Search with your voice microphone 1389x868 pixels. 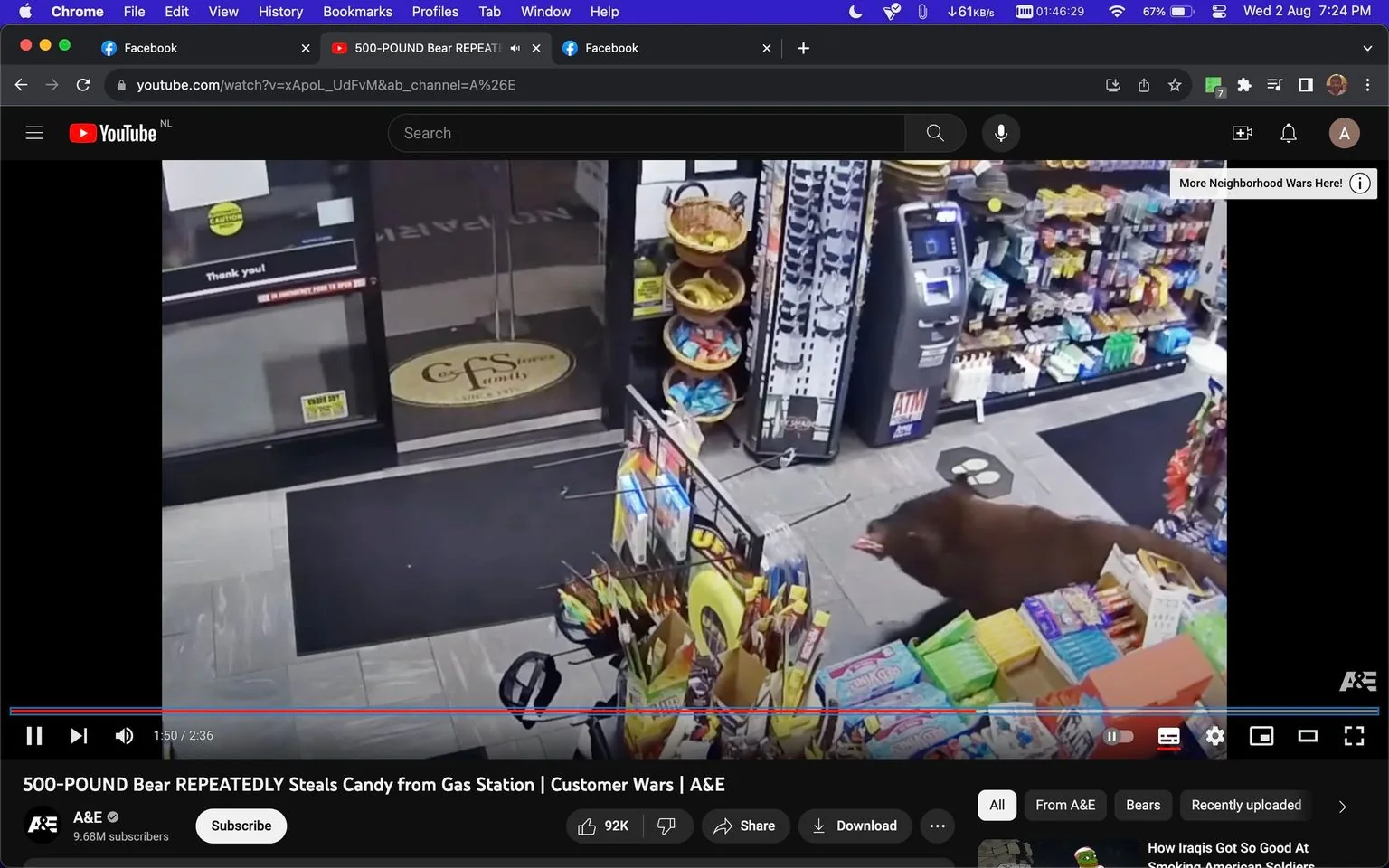coord(1001,133)
